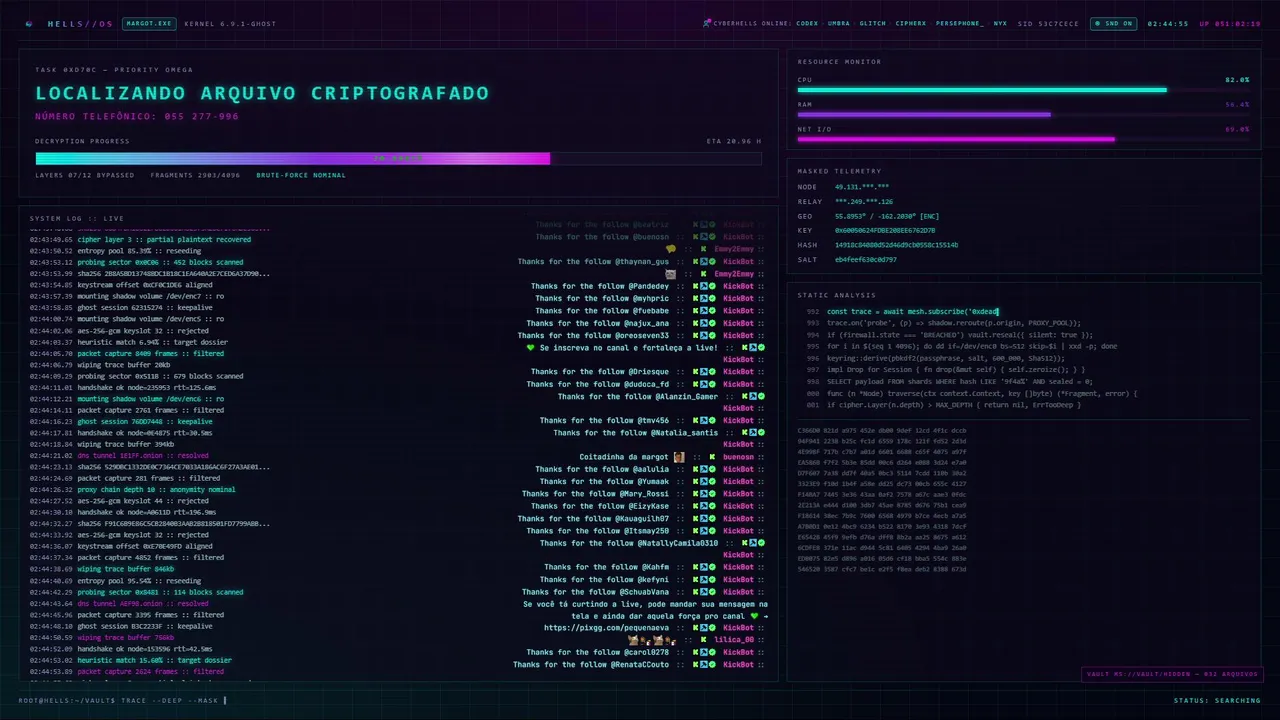Viewport: 1280px width, 720px height.
Task: Click the code line 'const trace = await mesh.subscribe'
Action: (912, 312)
